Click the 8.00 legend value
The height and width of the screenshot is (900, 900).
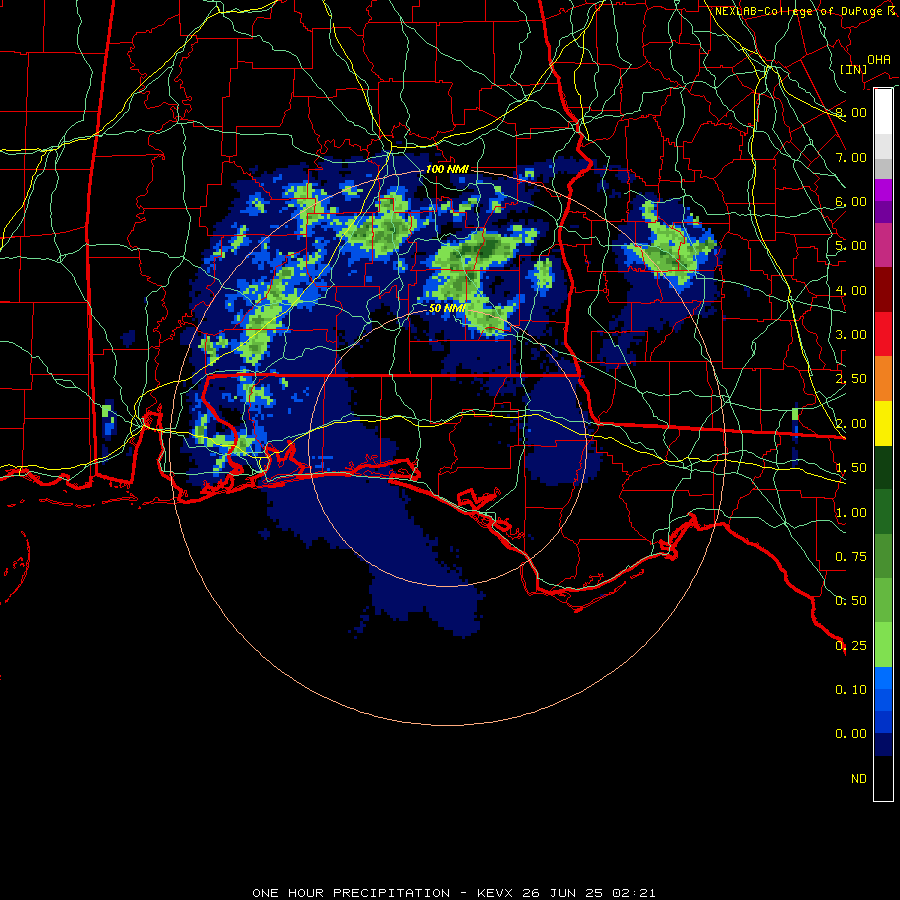point(851,112)
